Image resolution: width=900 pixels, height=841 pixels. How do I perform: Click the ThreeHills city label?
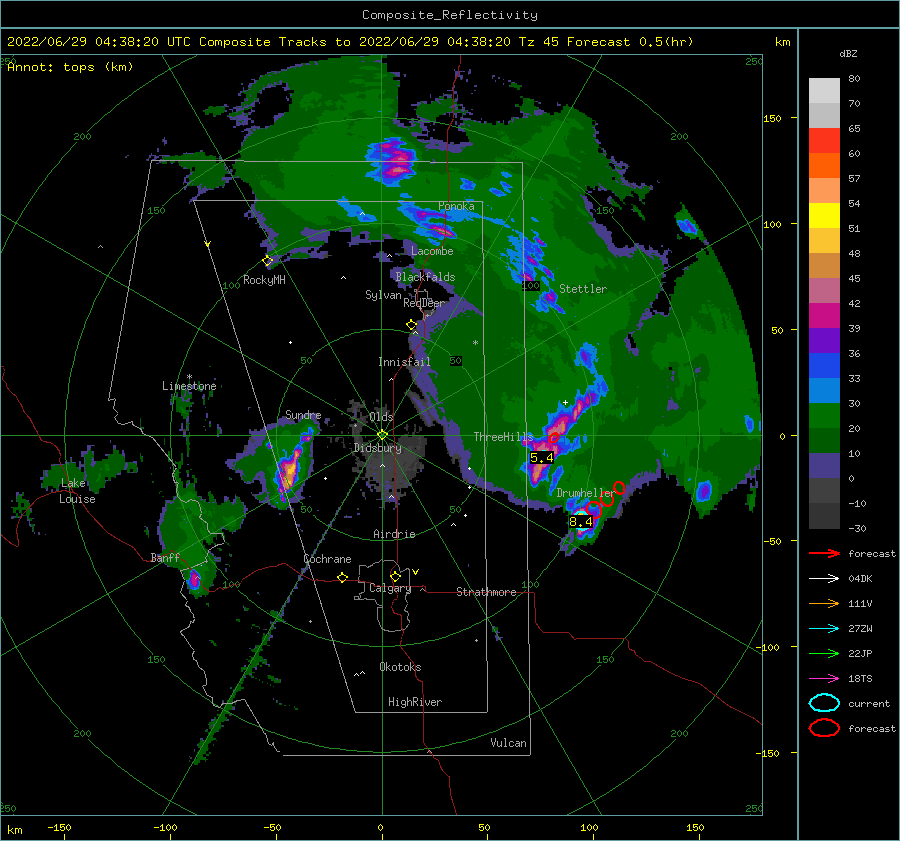(503, 437)
